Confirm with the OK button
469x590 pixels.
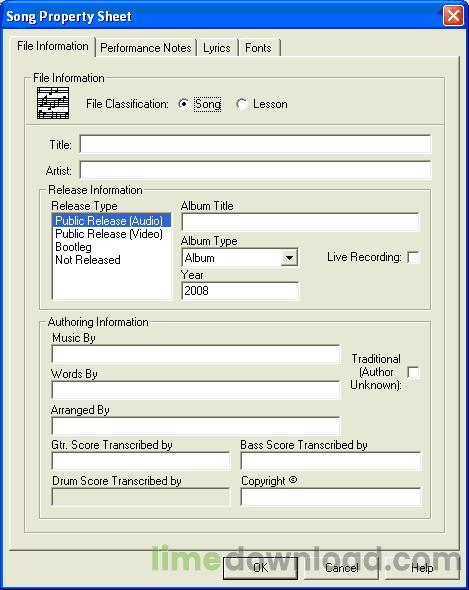point(260,567)
